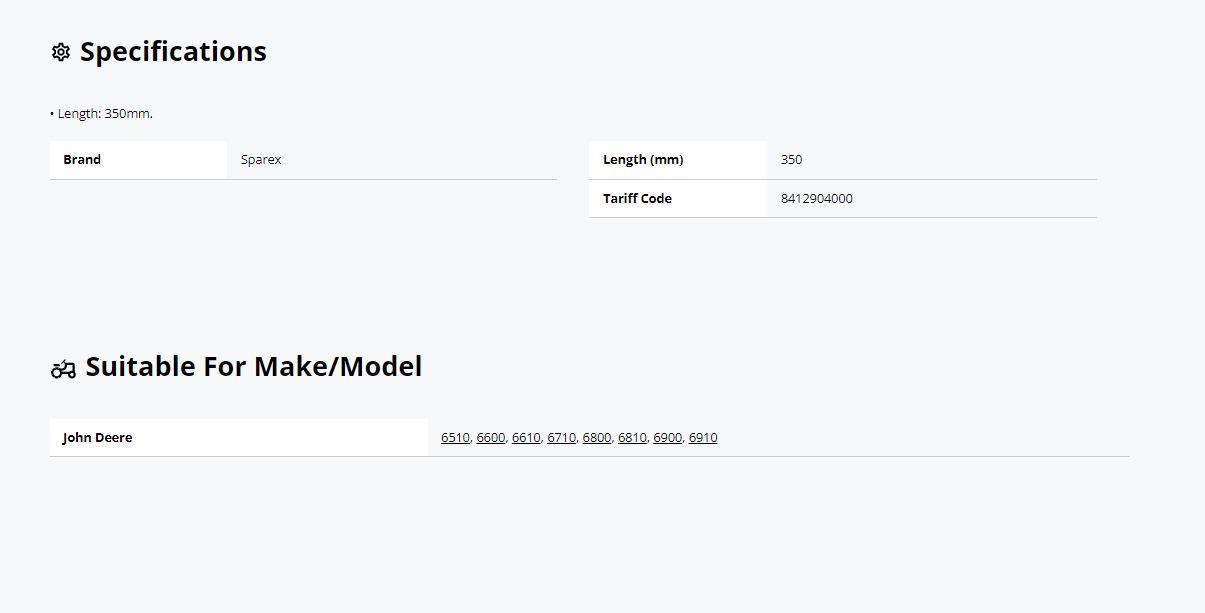The width and height of the screenshot is (1205, 613).
Task: Click the Sparex brand value
Action: [x=261, y=160]
